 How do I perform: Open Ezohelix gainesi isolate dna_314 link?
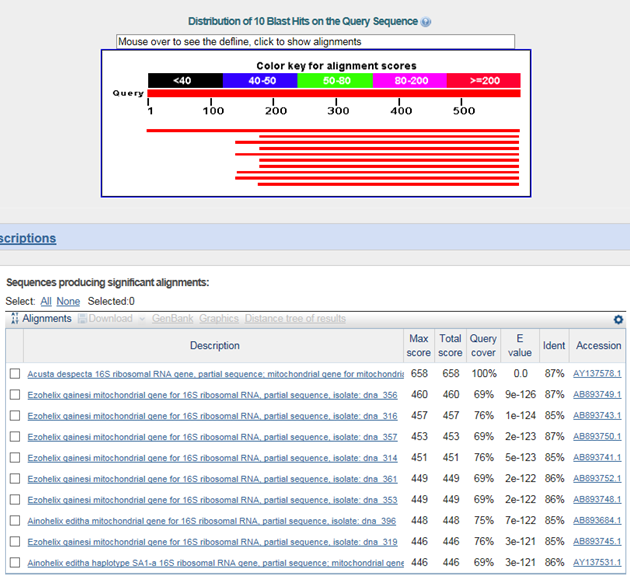coord(212,458)
